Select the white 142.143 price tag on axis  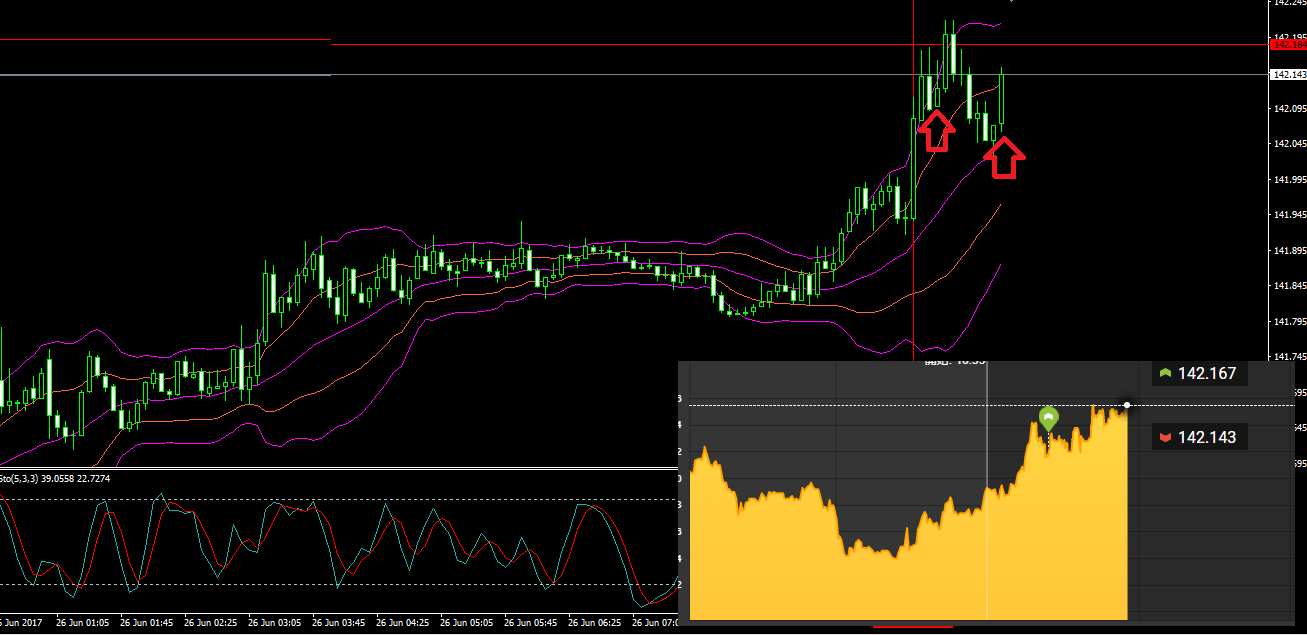point(1288,75)
